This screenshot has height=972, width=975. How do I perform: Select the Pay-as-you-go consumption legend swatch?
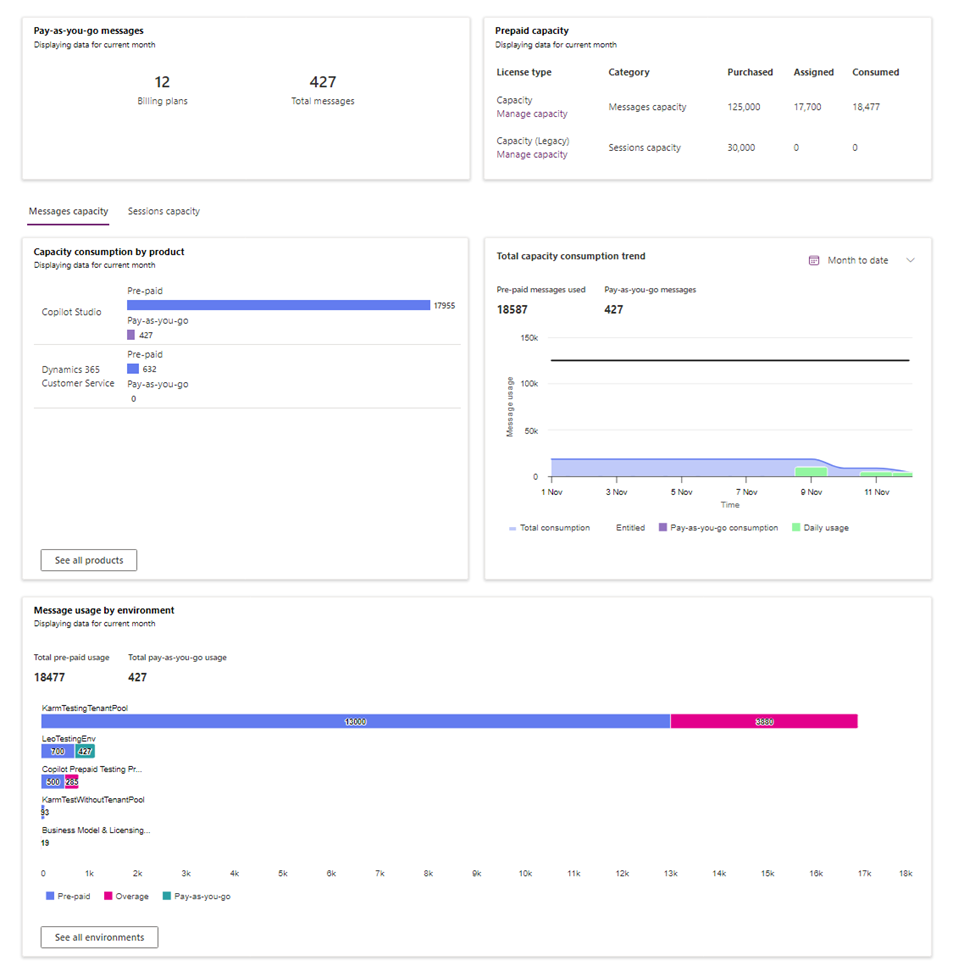coord(663,527)
